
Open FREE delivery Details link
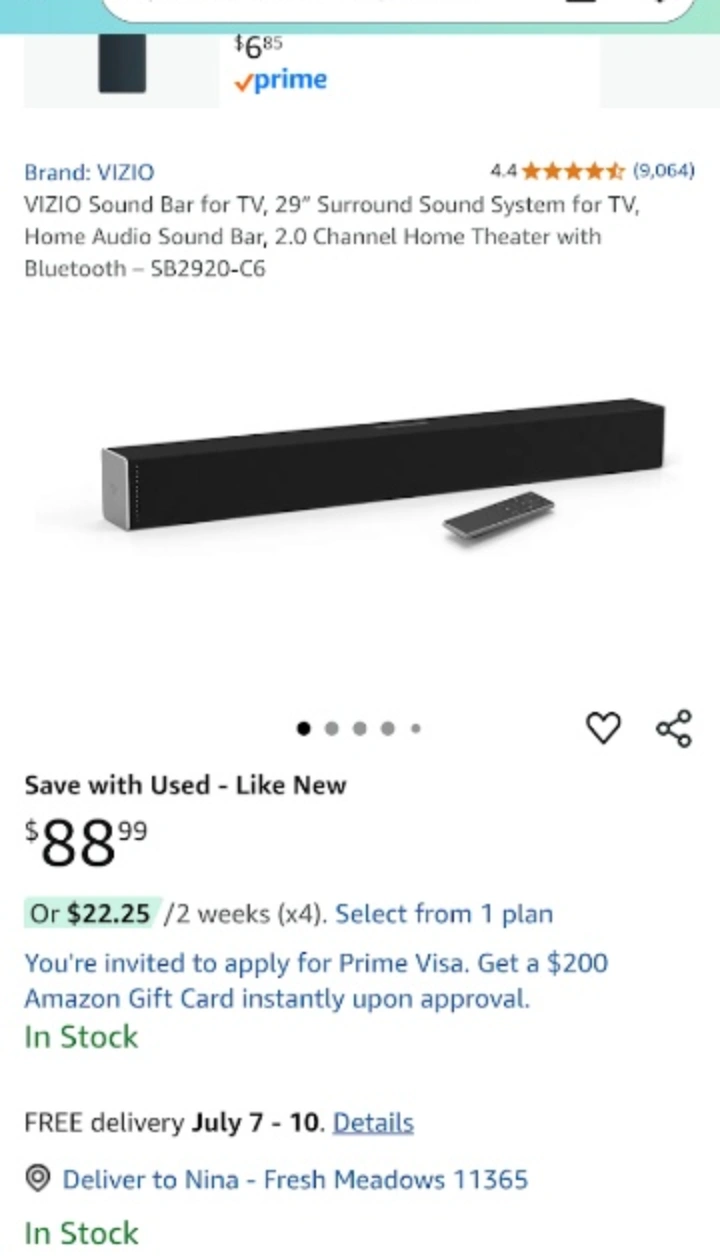point(373,1123)
